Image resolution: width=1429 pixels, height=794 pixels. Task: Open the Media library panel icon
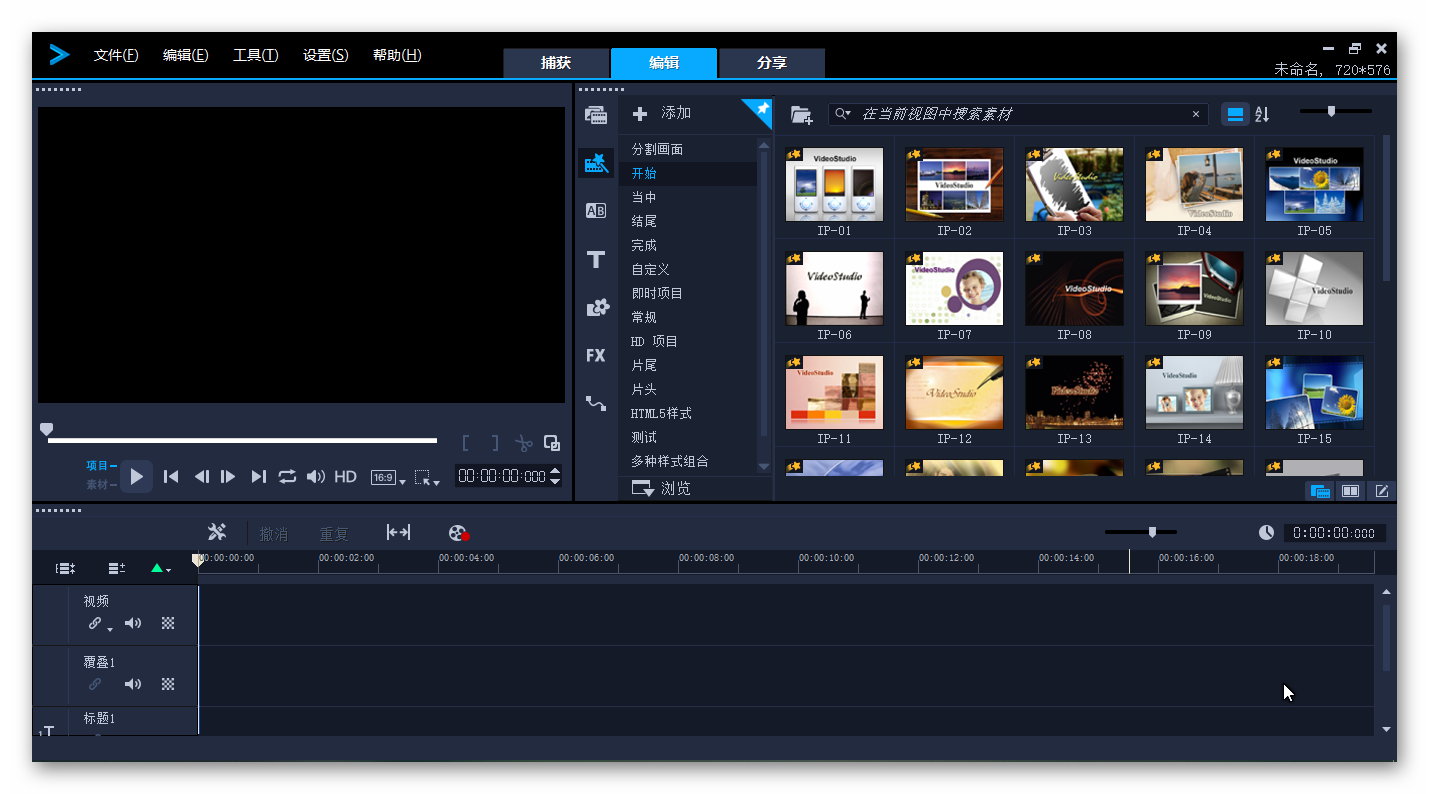pos(596,115)
